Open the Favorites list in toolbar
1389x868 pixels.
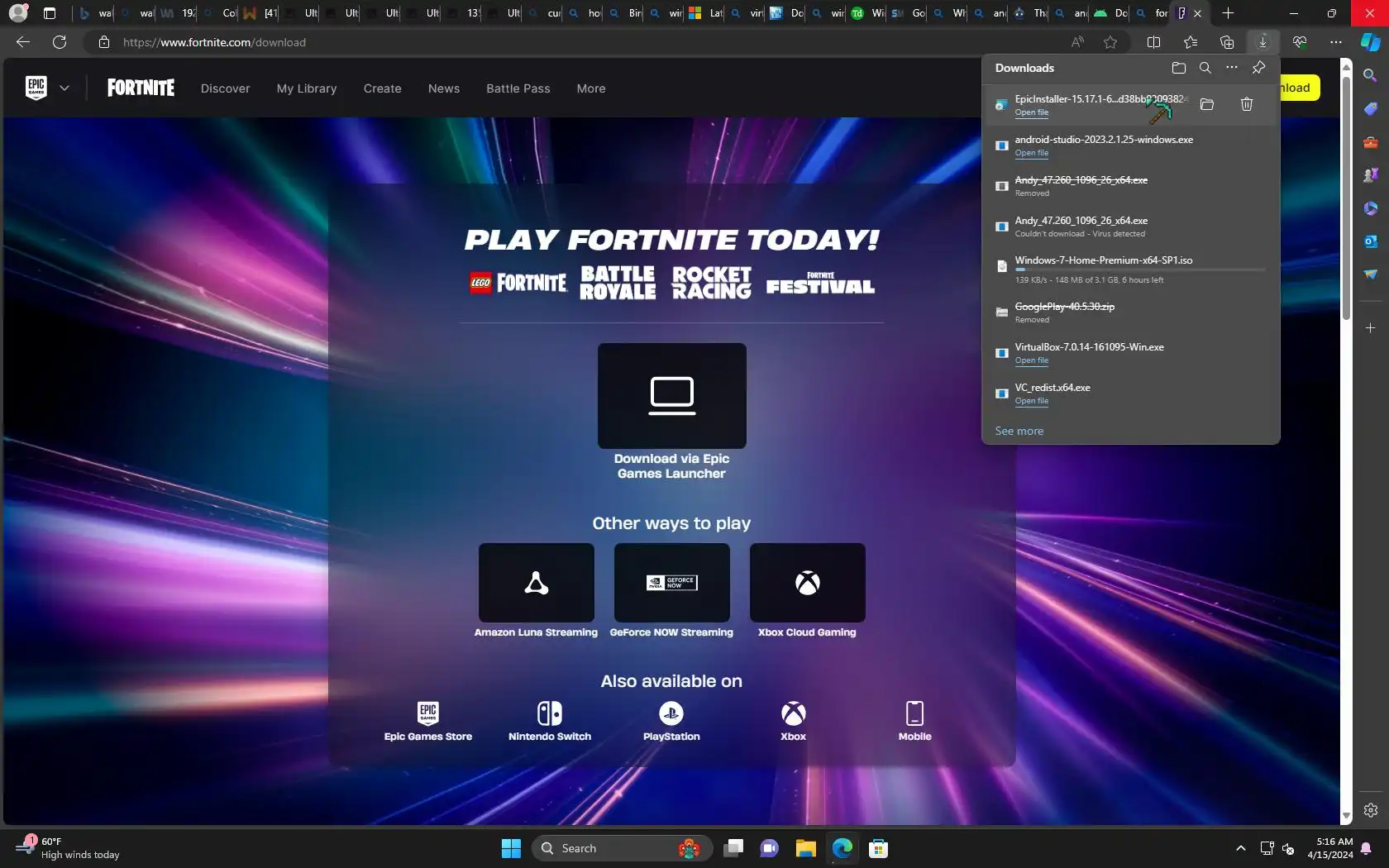[x=1191, y=42]
